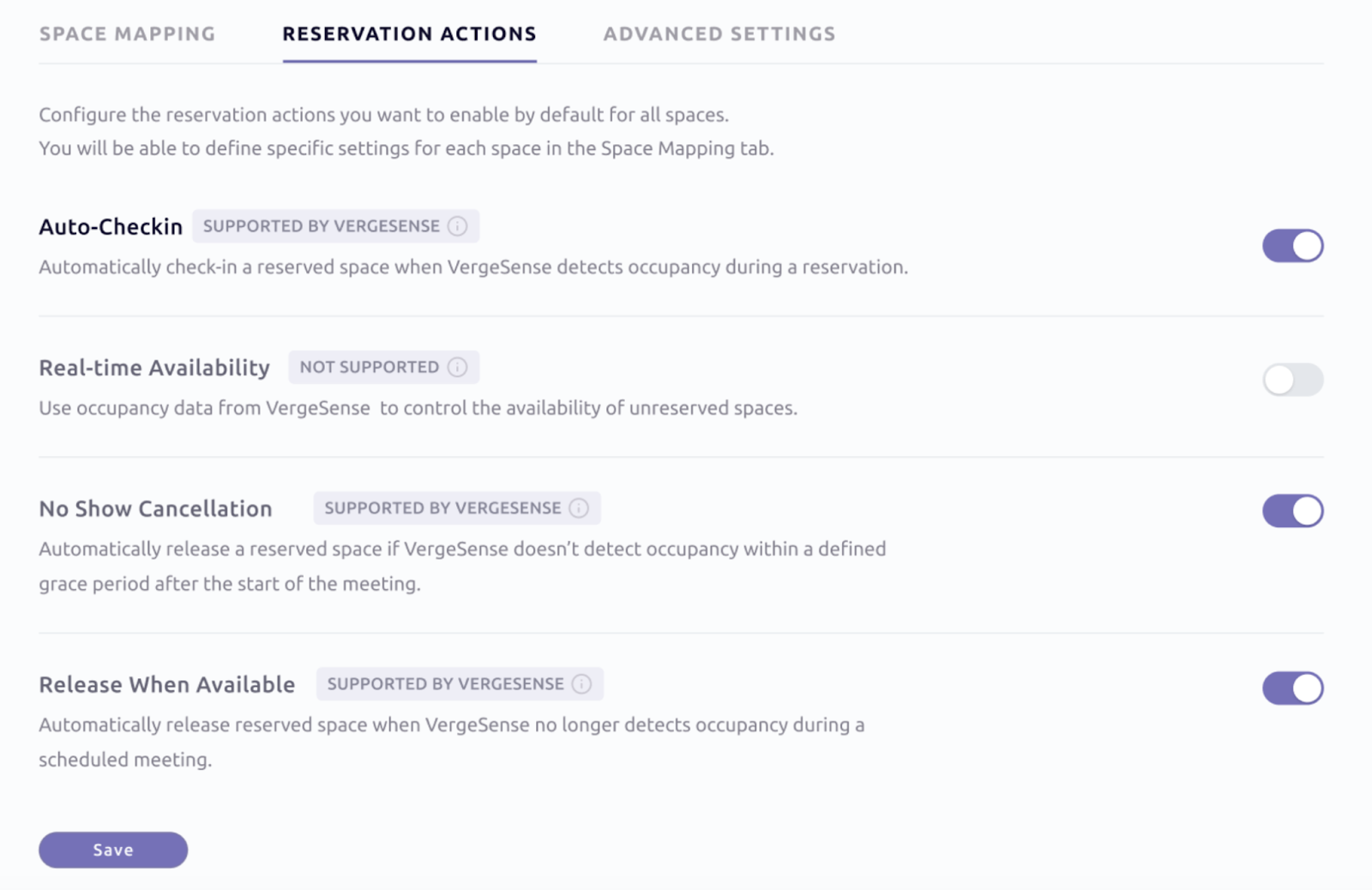1372x890 pixels.
Task: Save the reservation action settings
Action: coord(113,850)
